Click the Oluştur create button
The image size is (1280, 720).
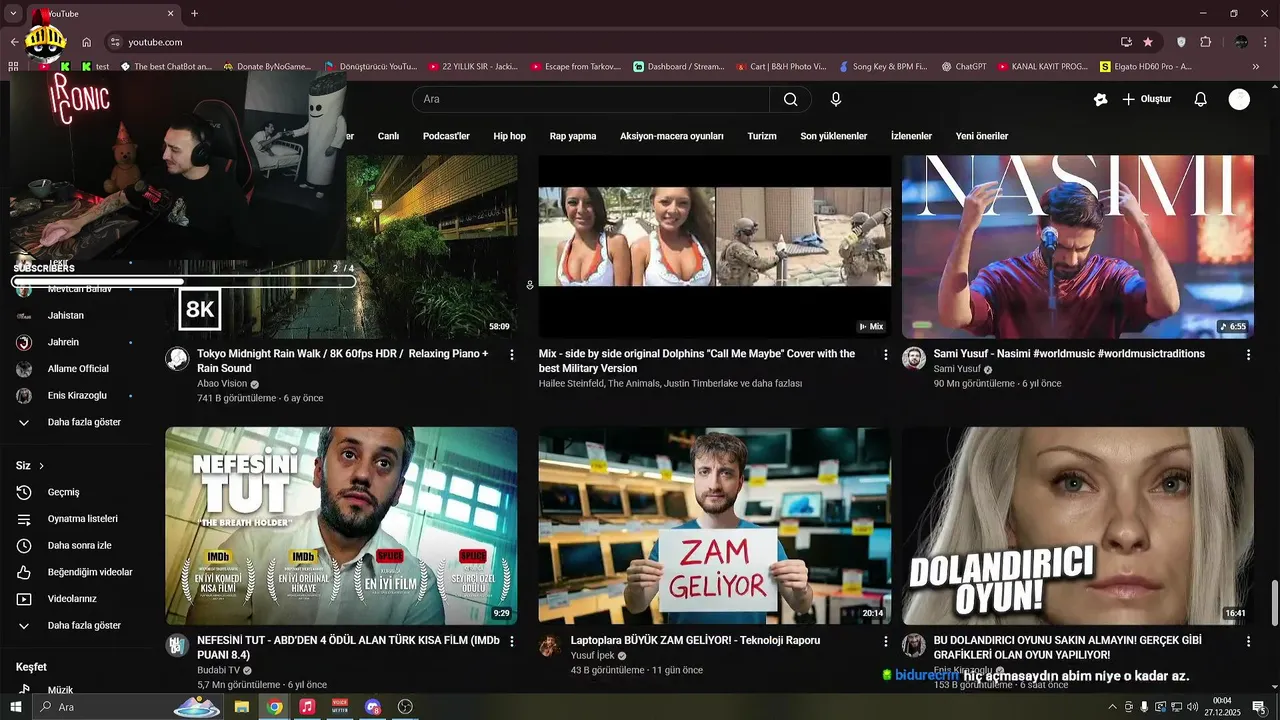tap(1146, 99)
